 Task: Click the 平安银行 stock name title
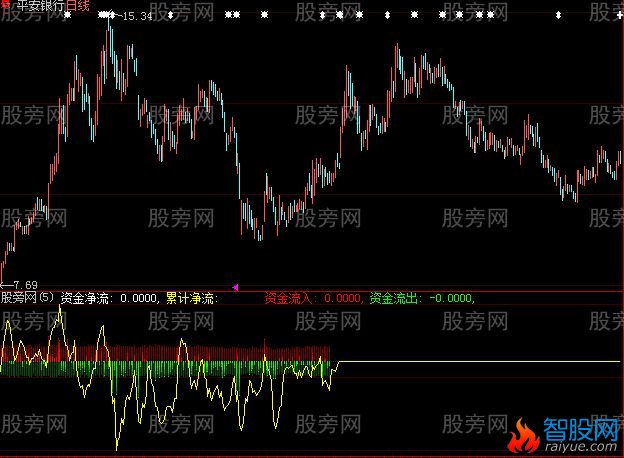coord(41,5)
